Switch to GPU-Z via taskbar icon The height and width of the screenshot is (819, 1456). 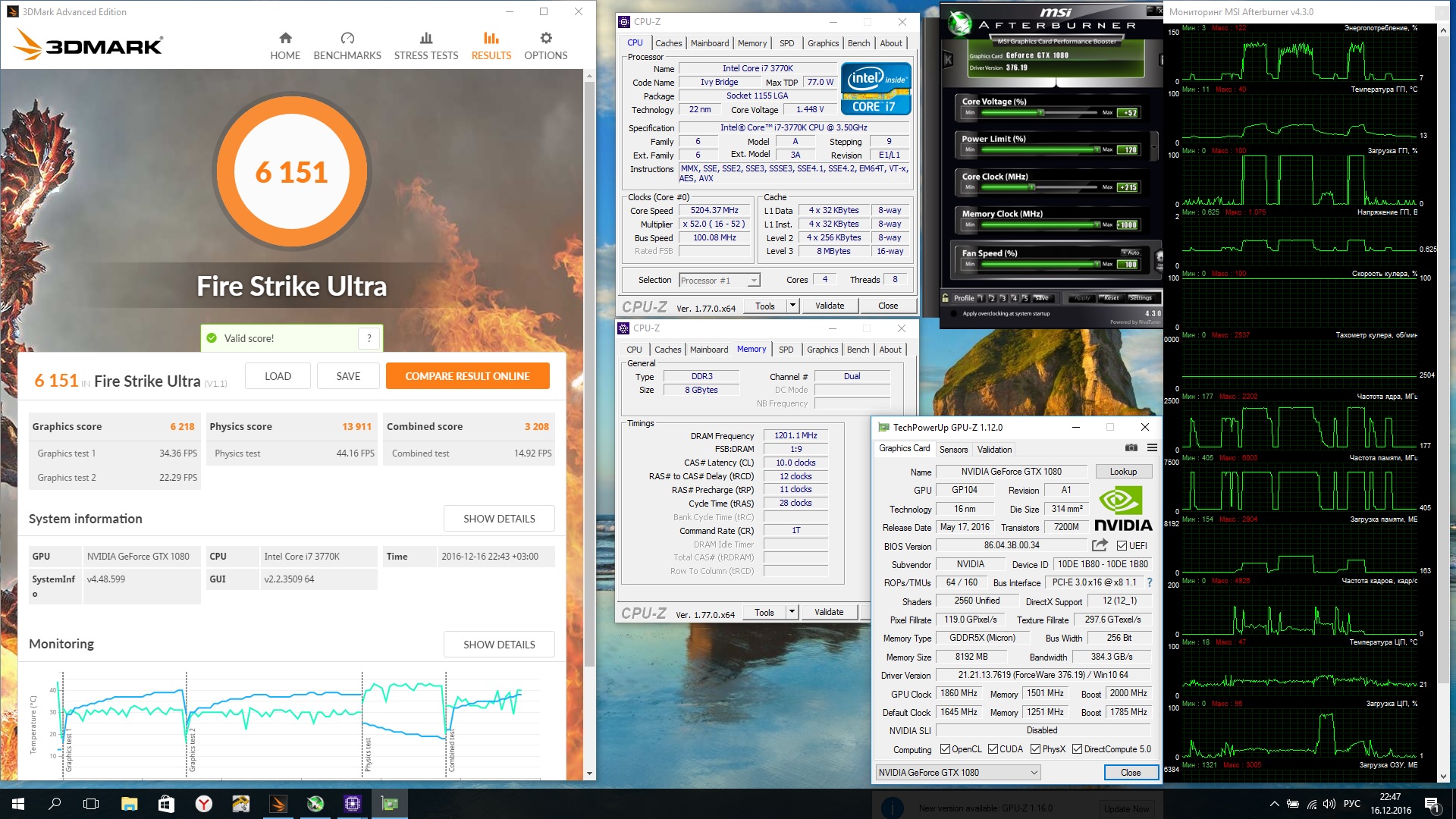pyautogui.click(x=390, y=804)
